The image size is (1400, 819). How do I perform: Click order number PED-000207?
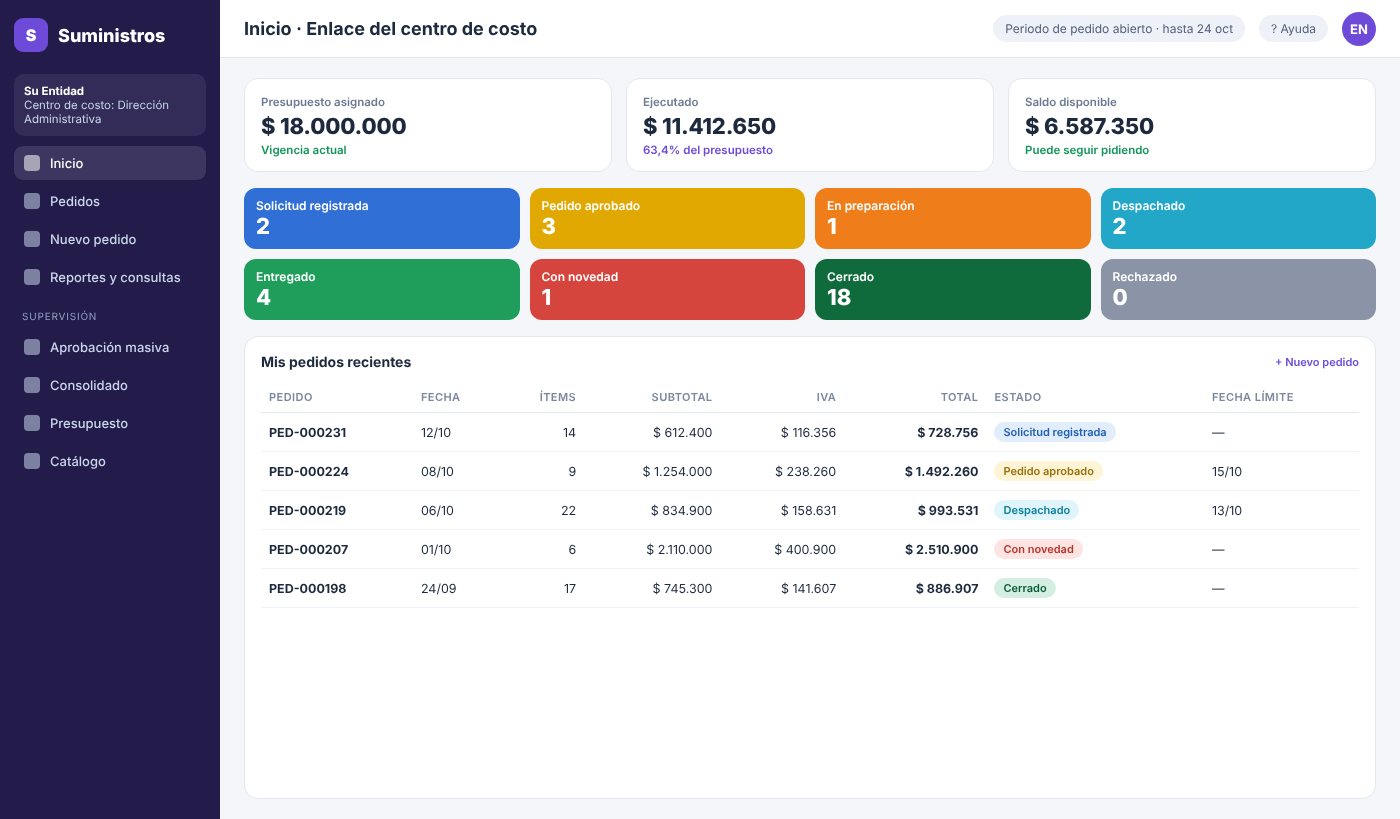(309, 549)
